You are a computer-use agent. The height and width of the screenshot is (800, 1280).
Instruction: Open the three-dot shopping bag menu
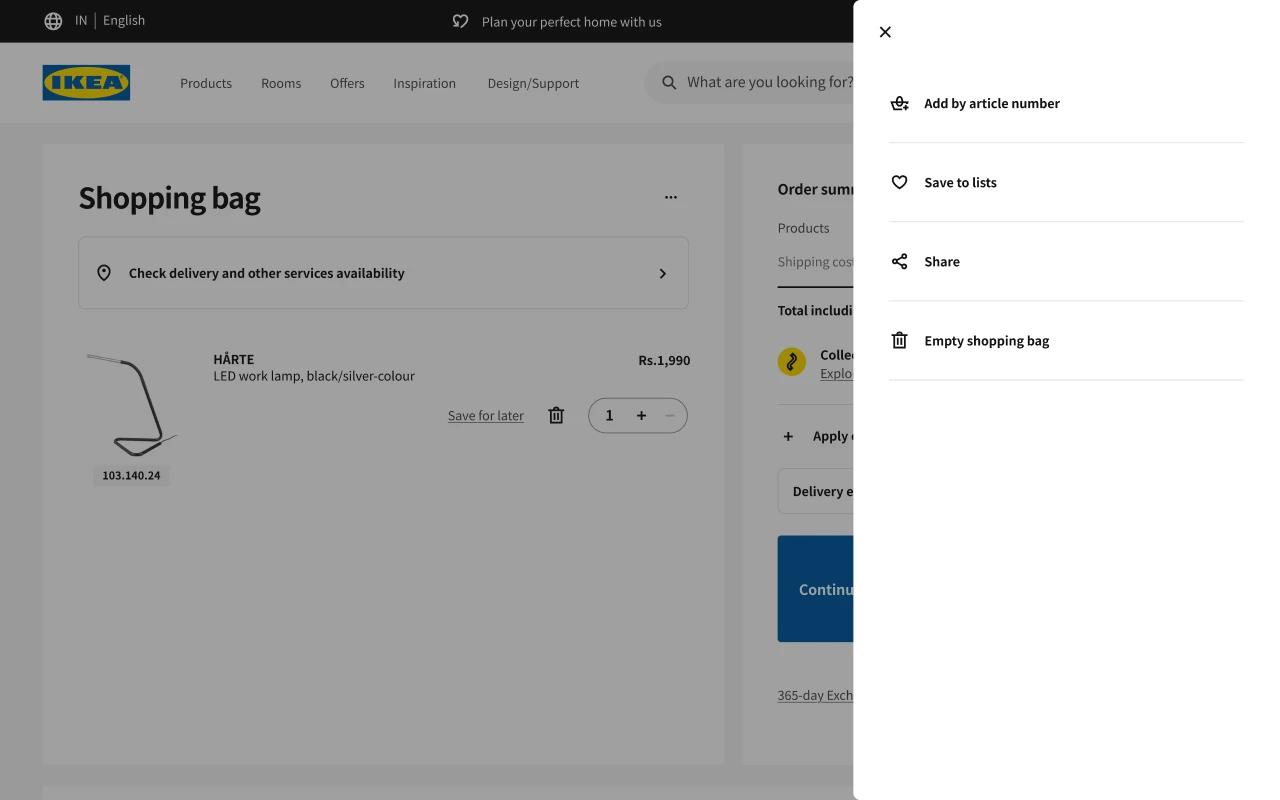coord(671,197)
